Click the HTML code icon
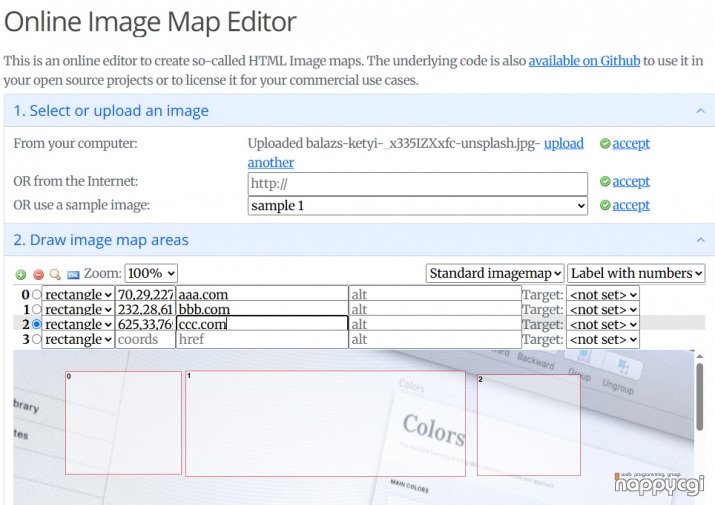 pyautogui.click(x=73, y=275)
